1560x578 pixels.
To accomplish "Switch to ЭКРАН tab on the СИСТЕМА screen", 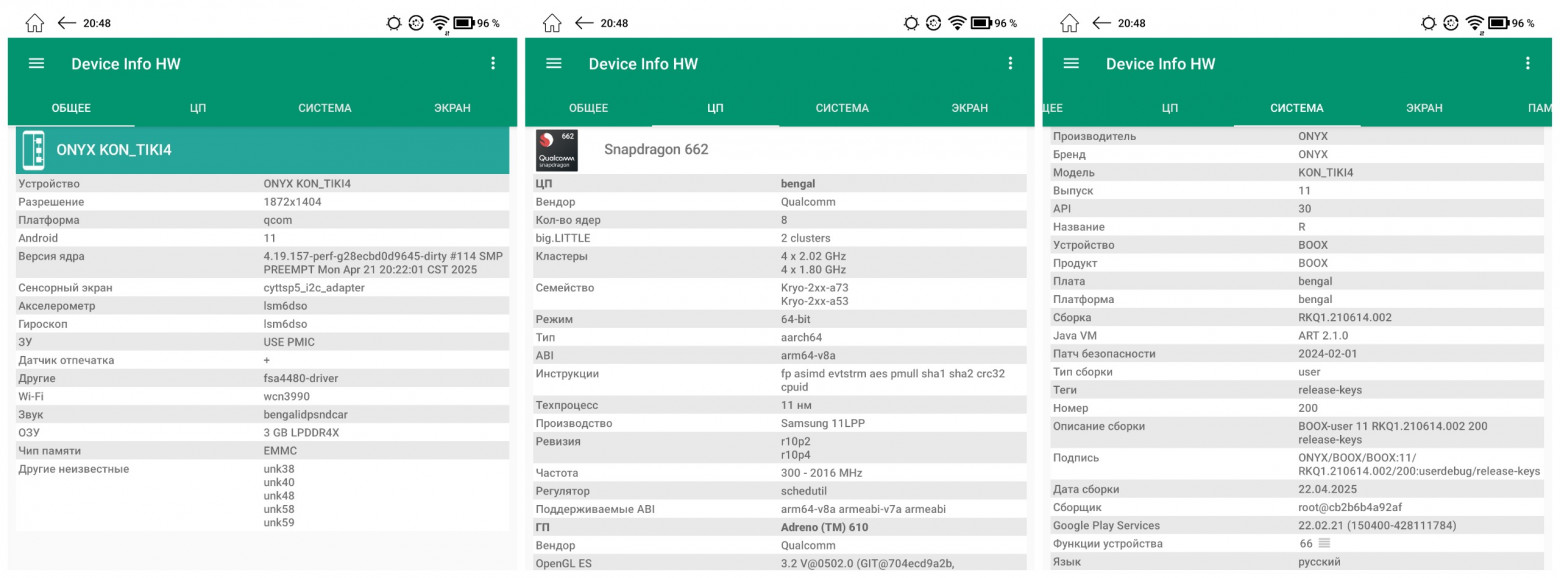I will (x=1424, y=108).
